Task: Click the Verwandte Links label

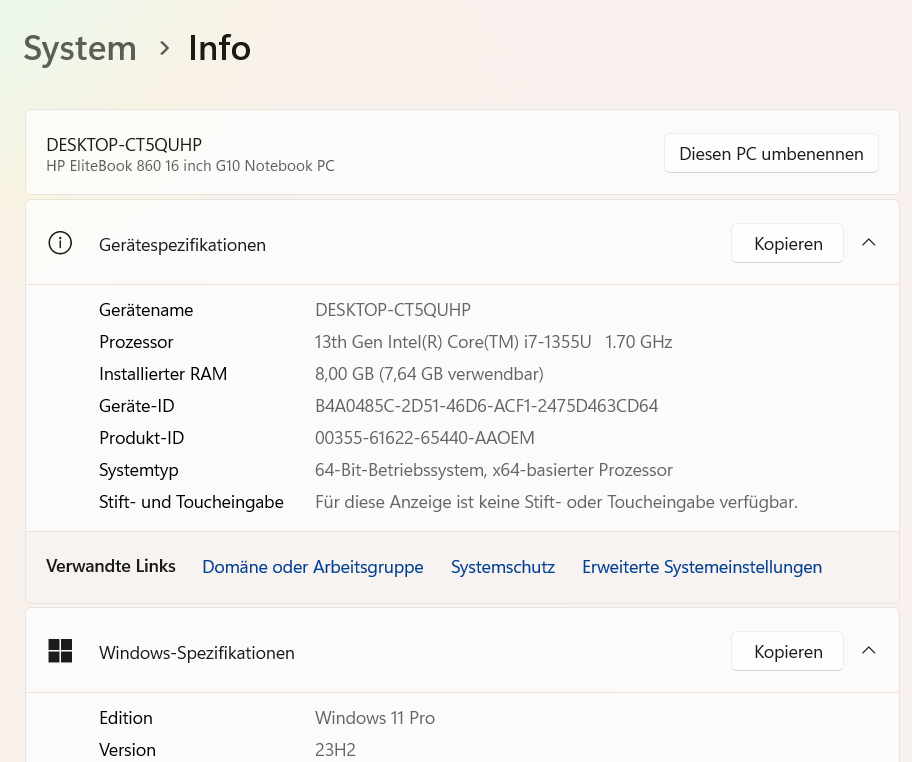Action: click(111, 566)
